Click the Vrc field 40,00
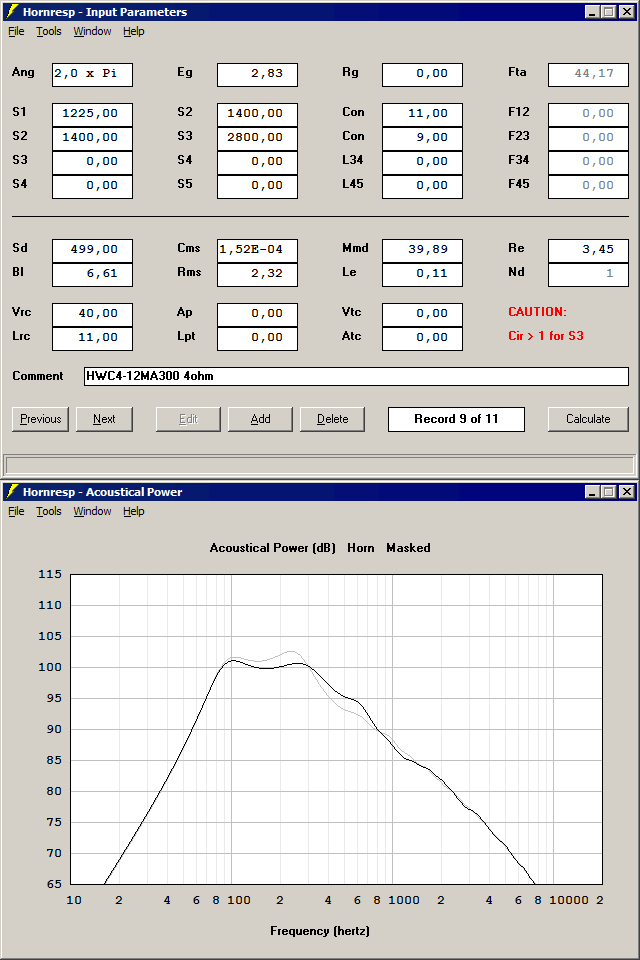This screenshot has height=960, width=640. pyautogui.click(x=92, y=314)
